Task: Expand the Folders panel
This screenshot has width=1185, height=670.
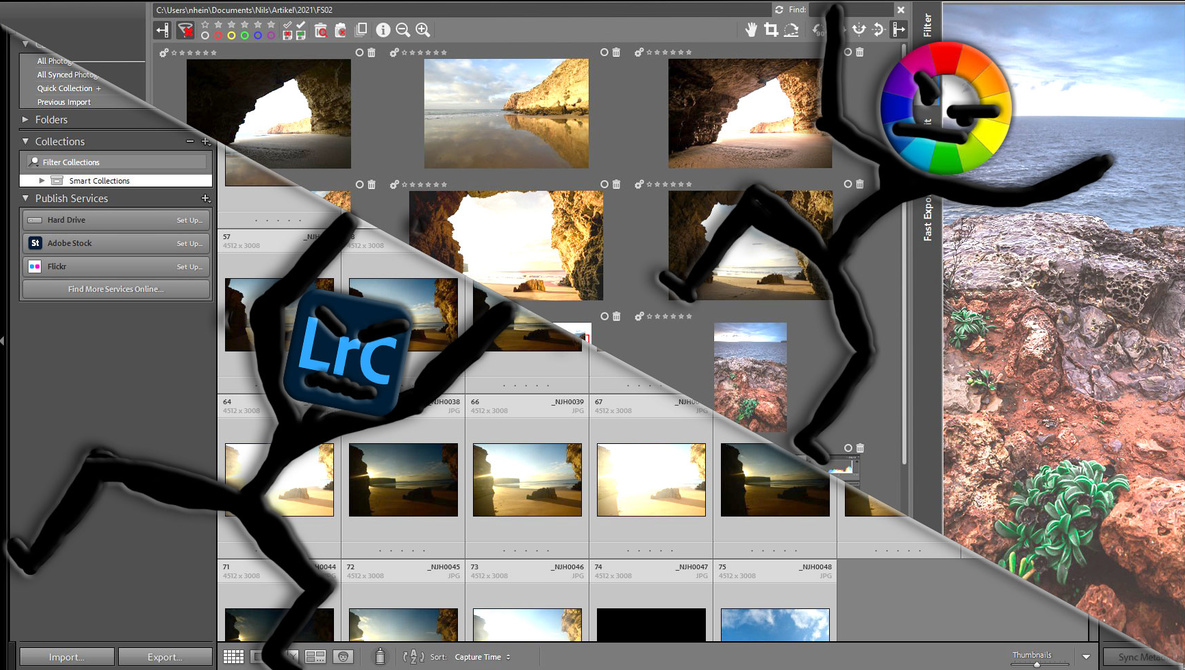Action: (25, 119)
